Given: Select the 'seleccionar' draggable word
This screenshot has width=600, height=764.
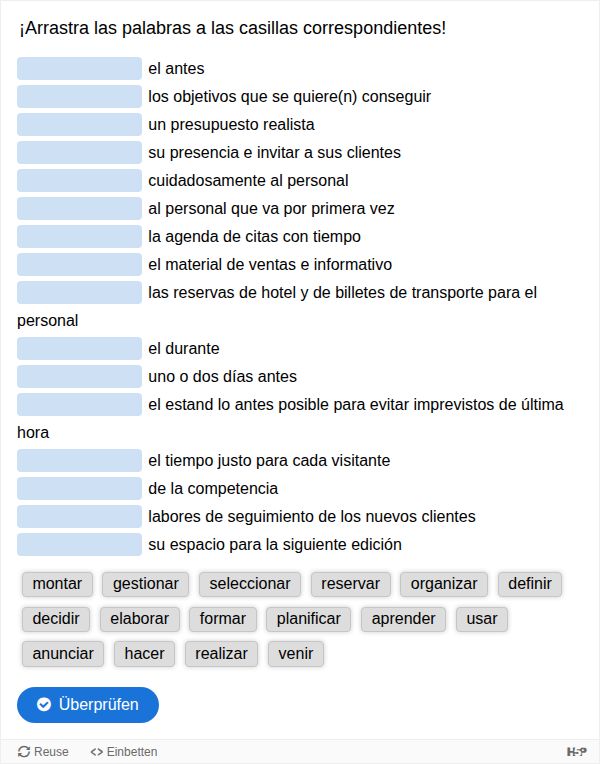Looking at the screenshot, I should click(250, 584).
